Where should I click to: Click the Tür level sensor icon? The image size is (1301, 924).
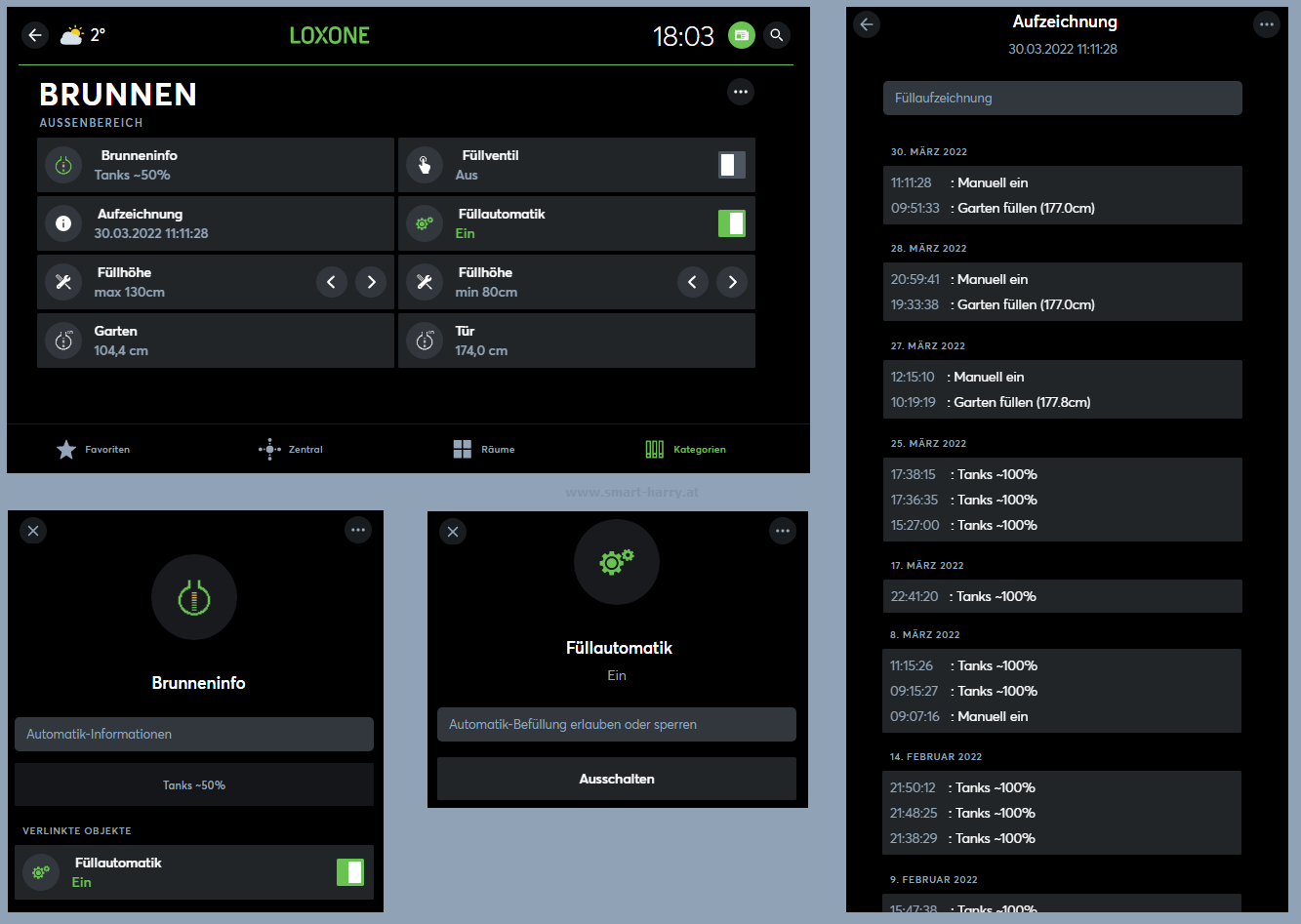[425, 341]
